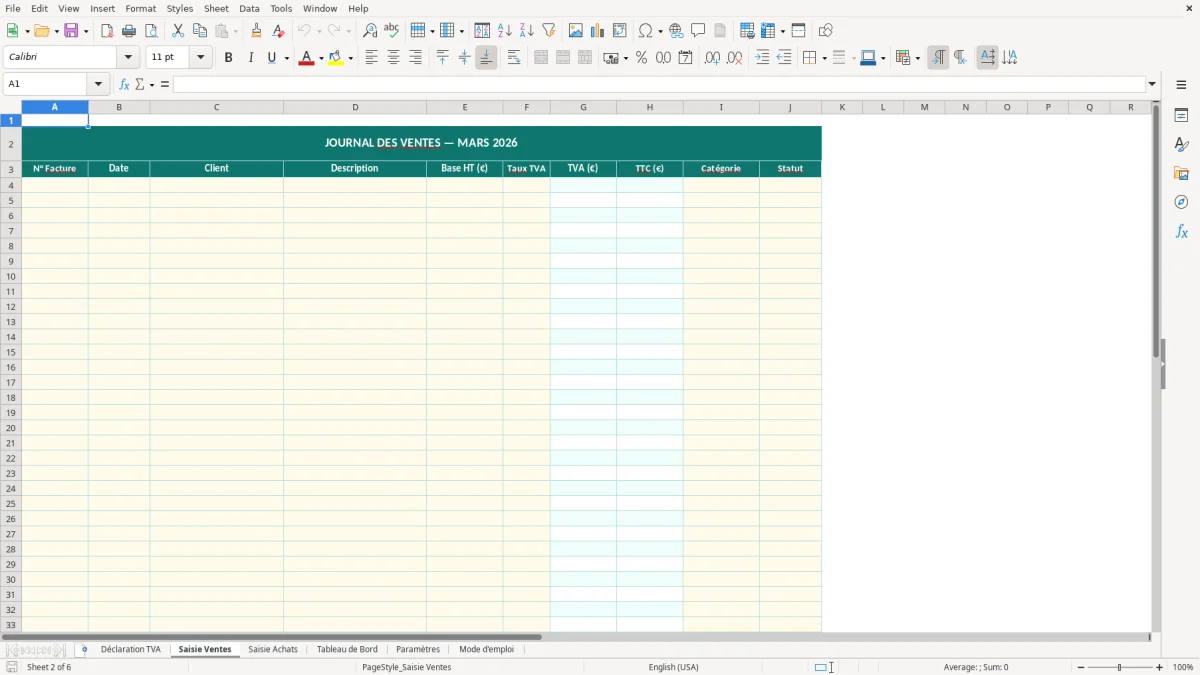The image size is (1200, 675).
Task: Insert a comment
Action: 698,31
